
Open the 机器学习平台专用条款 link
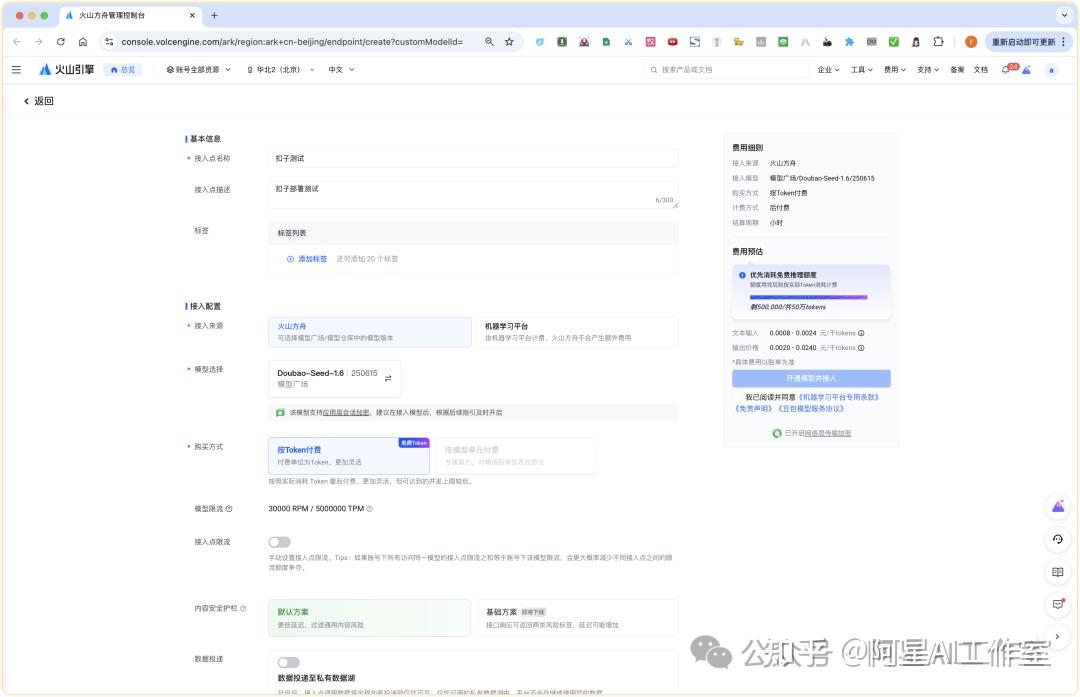pos(838,397)
